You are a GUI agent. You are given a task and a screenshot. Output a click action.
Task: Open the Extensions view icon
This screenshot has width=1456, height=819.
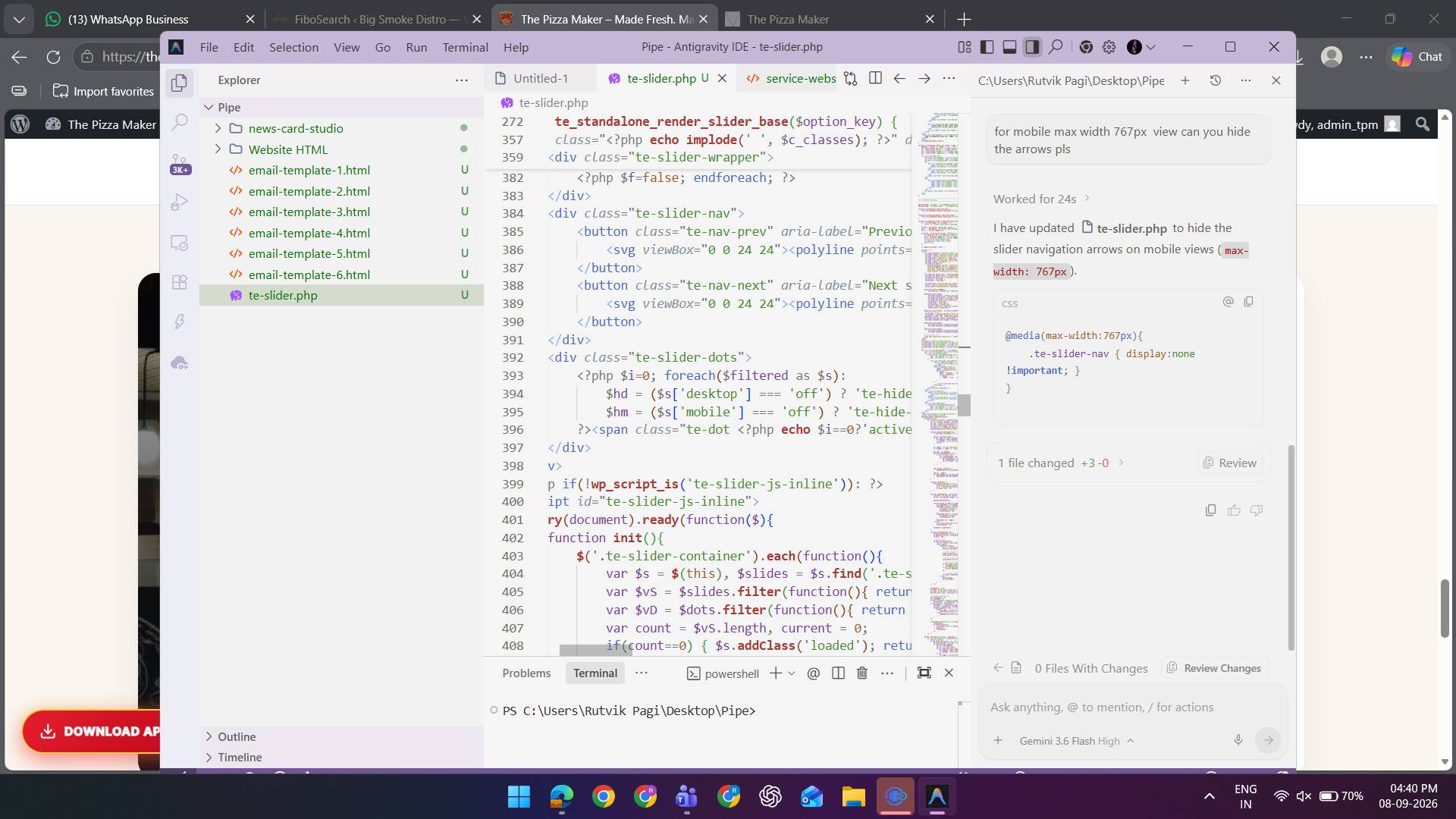[x=180, y=282]
